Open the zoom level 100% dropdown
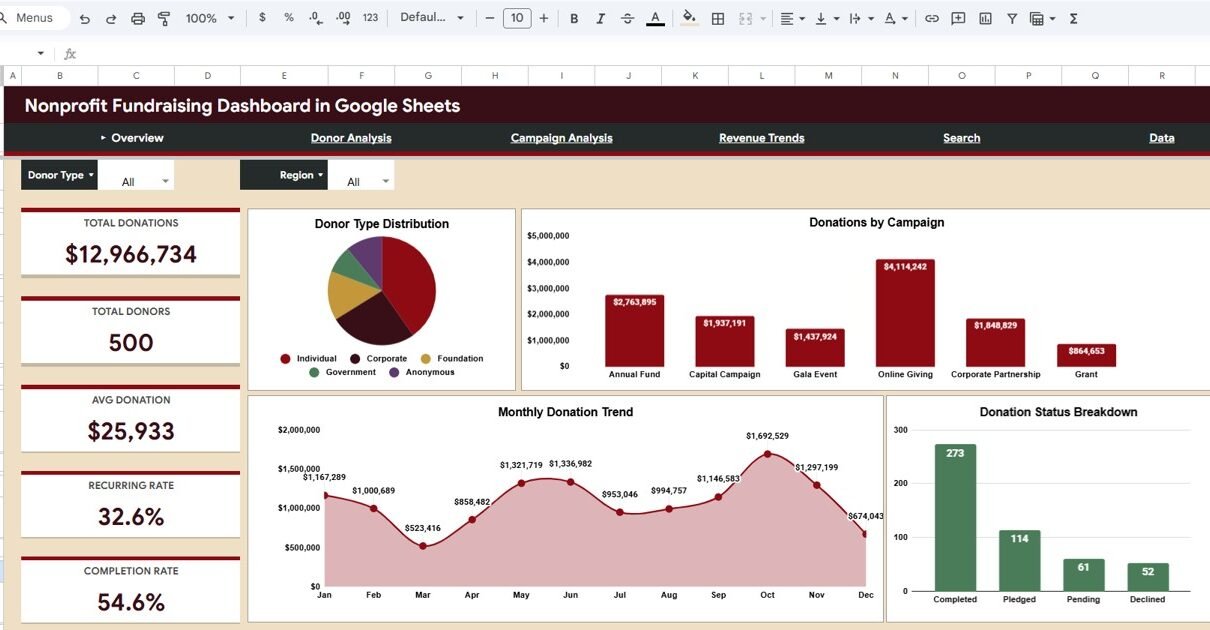 (210, 19)
